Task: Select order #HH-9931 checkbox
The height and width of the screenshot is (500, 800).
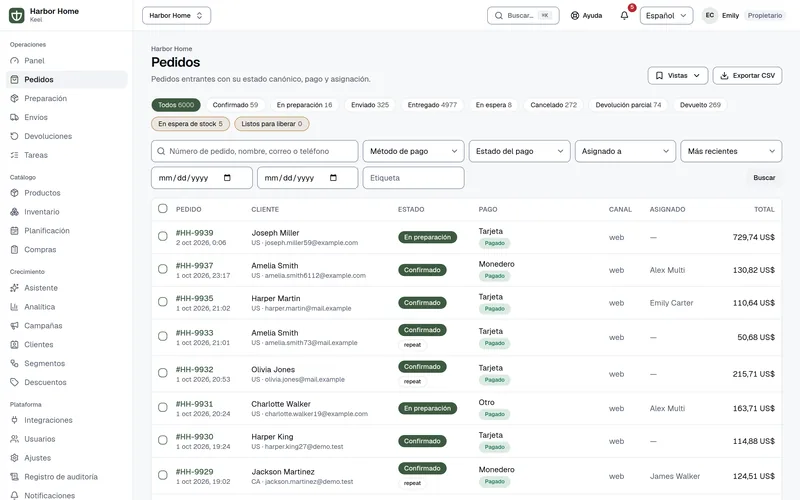Action: point(163,407)
